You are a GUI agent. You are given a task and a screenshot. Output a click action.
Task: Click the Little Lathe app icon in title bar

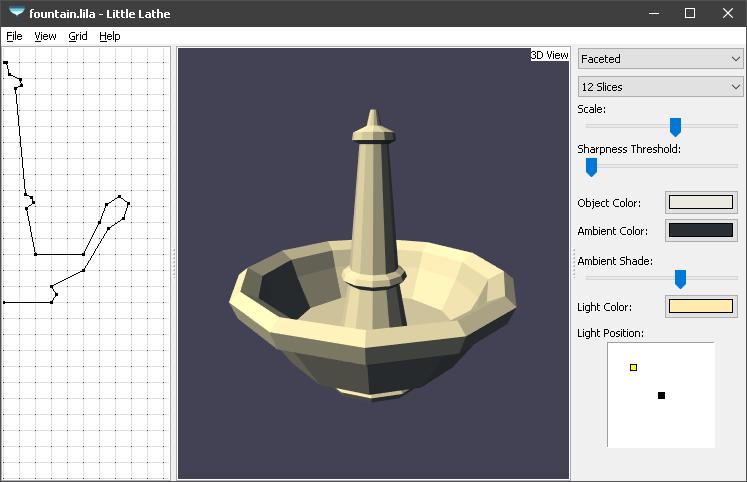tap(16, 13)
